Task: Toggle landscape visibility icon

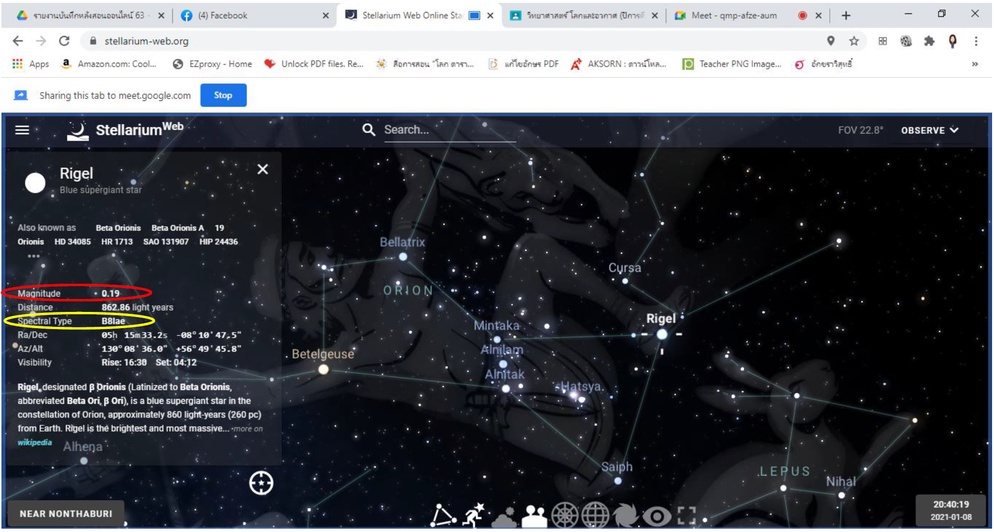Action: [x=534, y=516]
